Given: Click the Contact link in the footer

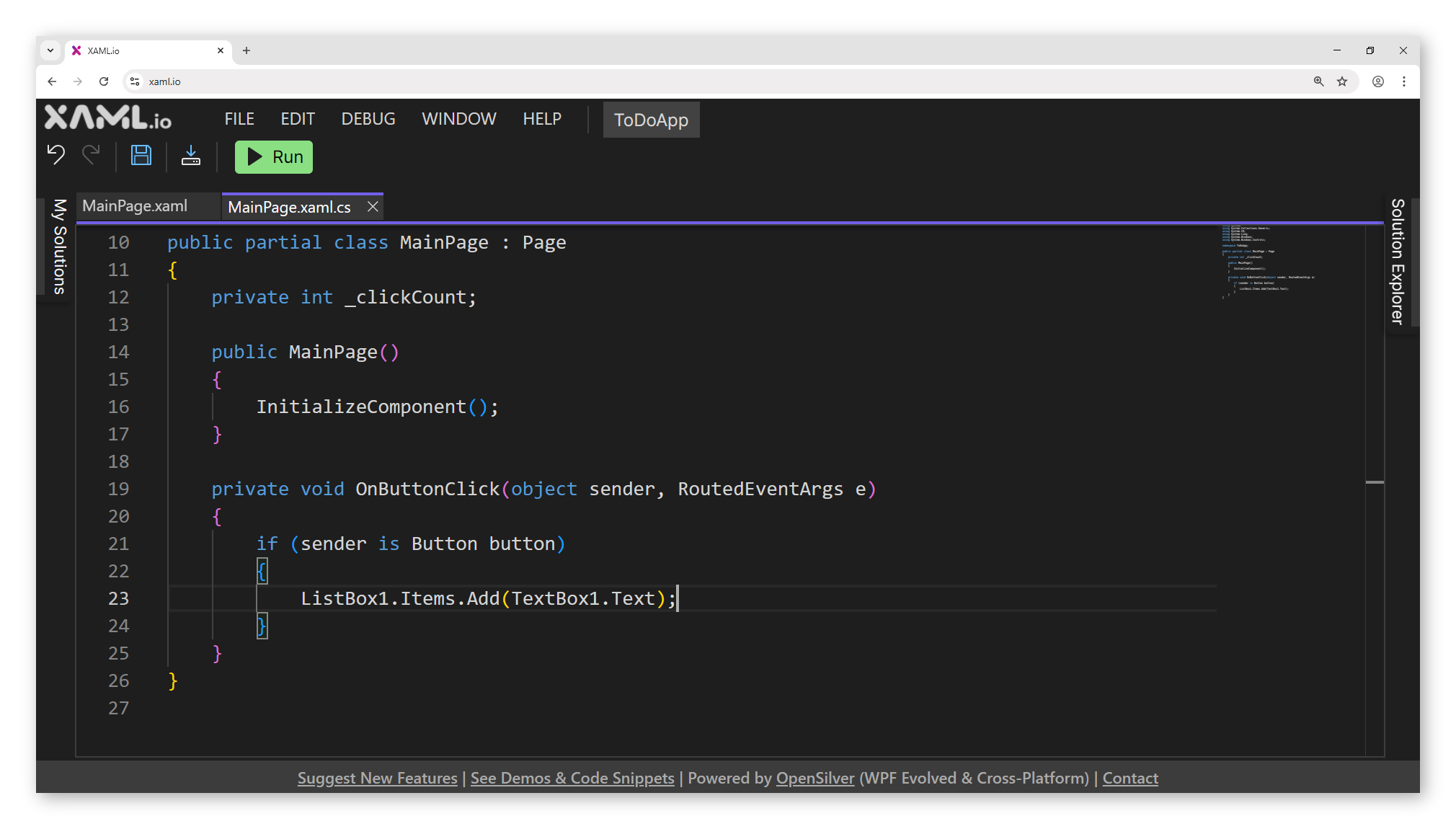Looking at the screenshot, I should pos(1129,778).
